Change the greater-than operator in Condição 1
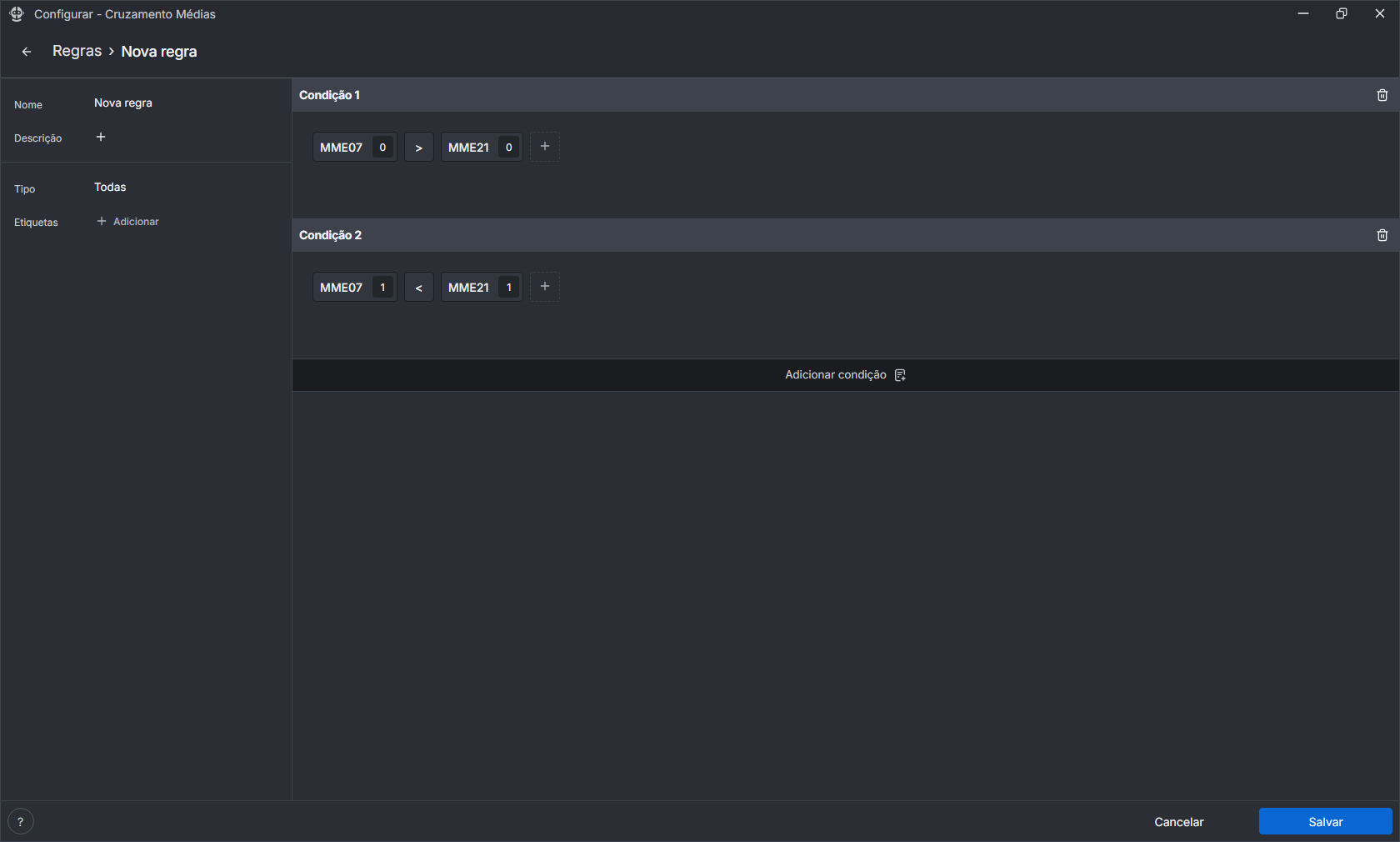 (418, 148)
